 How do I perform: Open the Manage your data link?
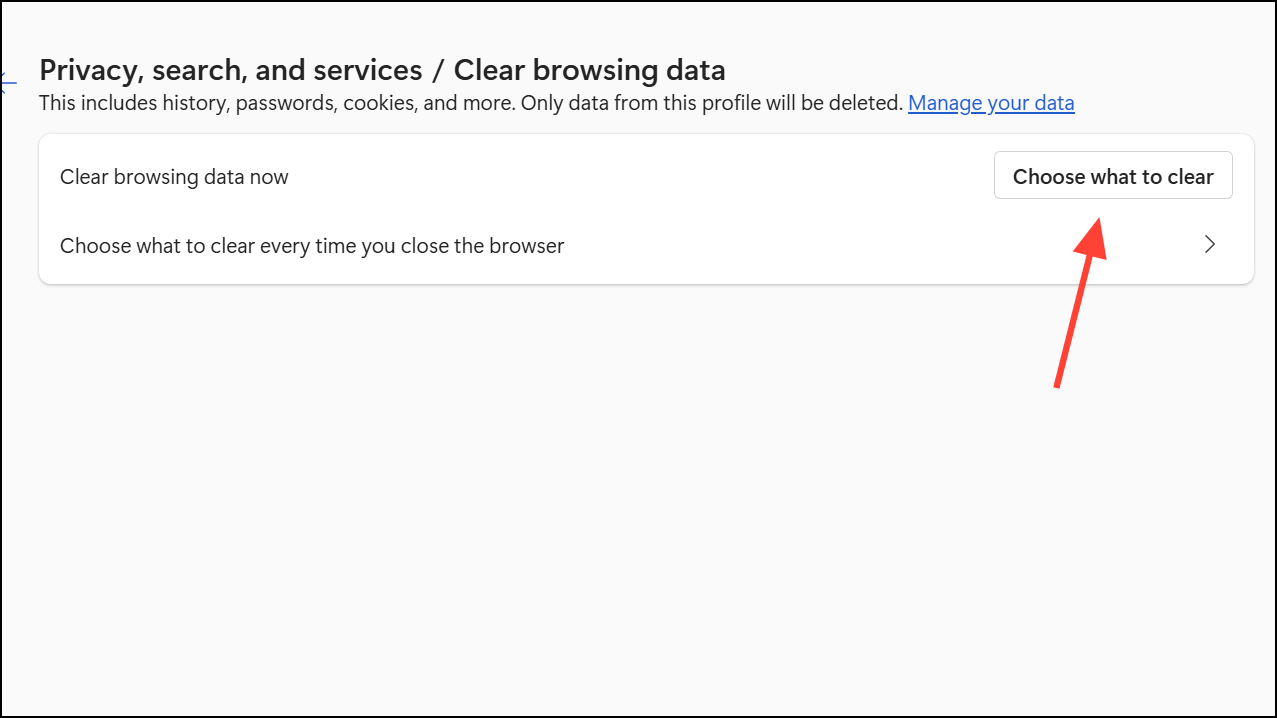(x=990, y=103)
